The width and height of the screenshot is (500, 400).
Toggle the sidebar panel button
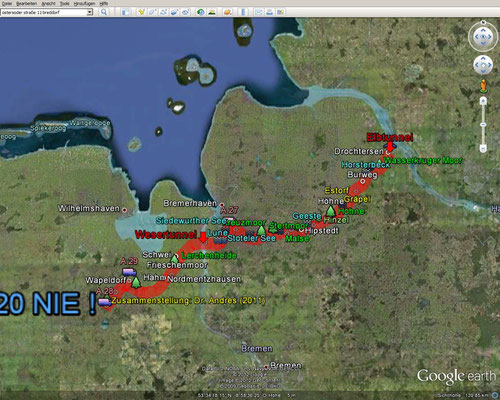coord(125,12)
